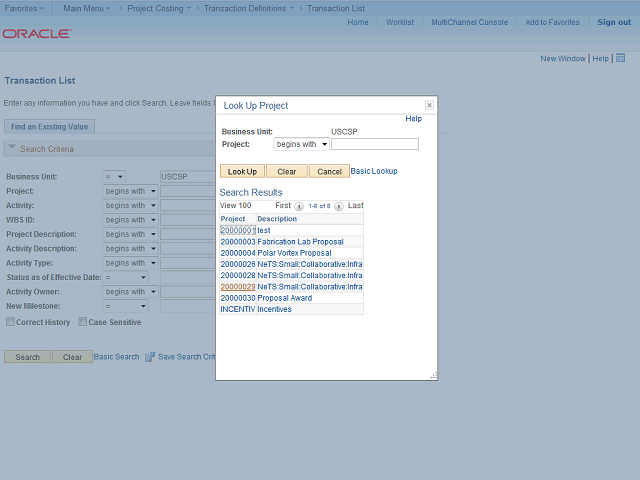The width and height of the screenshot is (640, 480).
Task: Select the Find an Existing Value tab
Action: (x=50, y=126)
